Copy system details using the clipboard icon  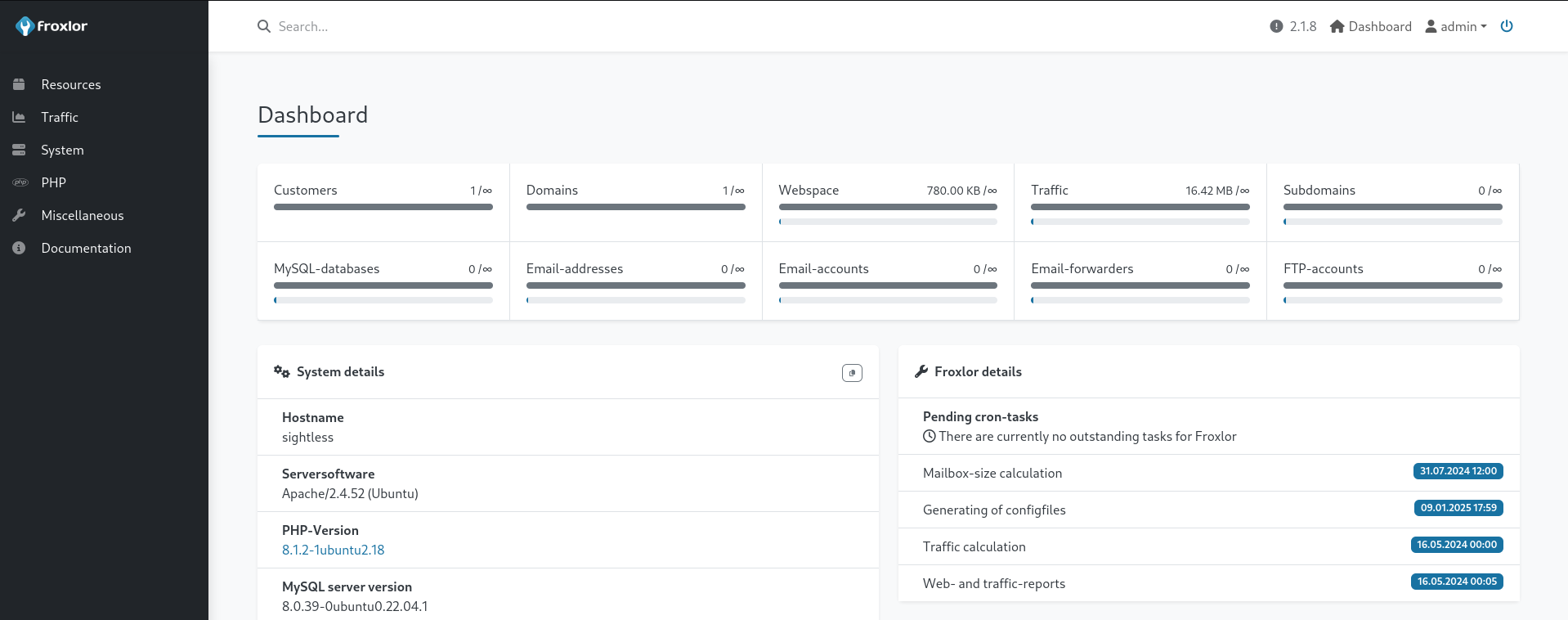pos(852,373)
